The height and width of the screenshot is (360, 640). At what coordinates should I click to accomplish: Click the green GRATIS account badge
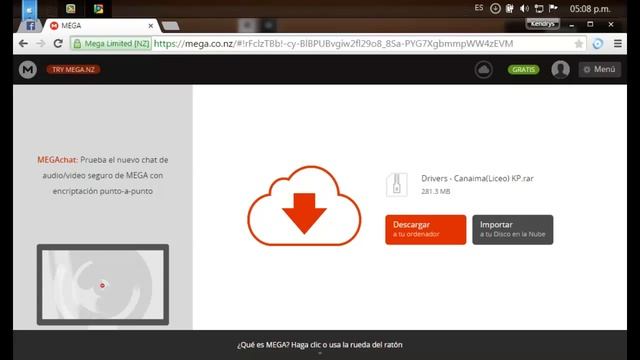(x=523, y=70)
